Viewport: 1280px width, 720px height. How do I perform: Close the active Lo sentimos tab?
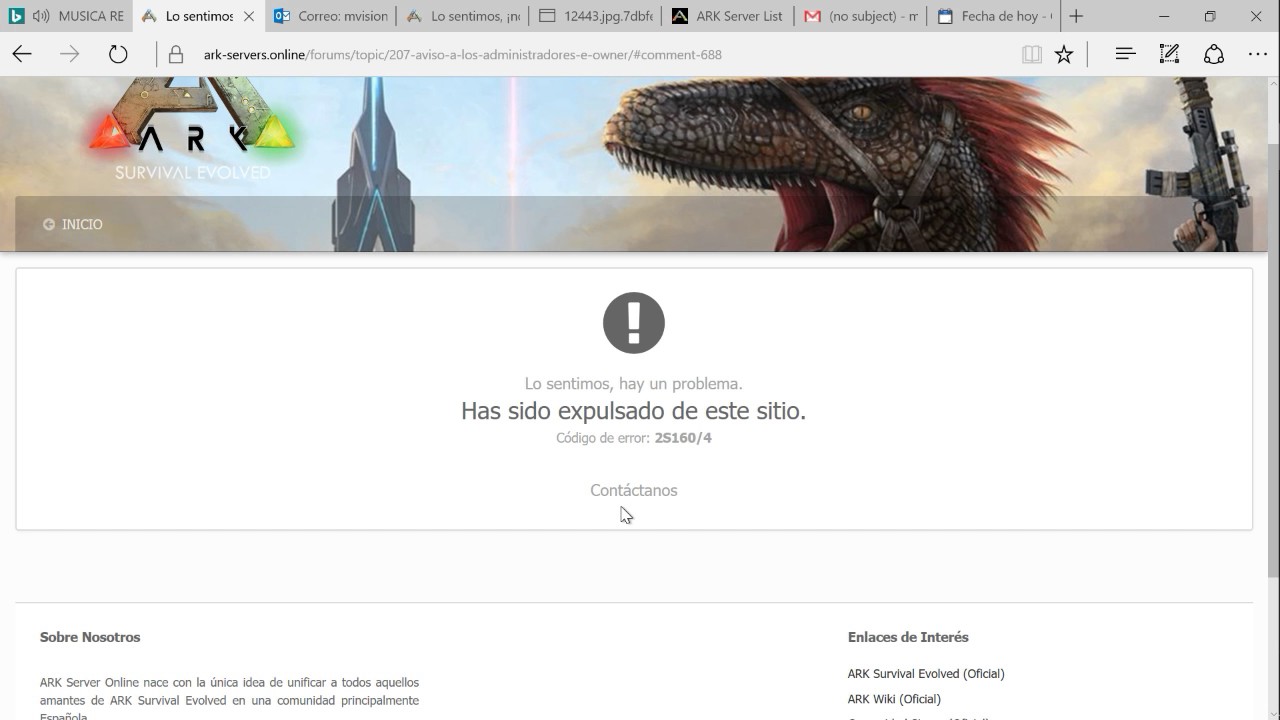(249, 16)
